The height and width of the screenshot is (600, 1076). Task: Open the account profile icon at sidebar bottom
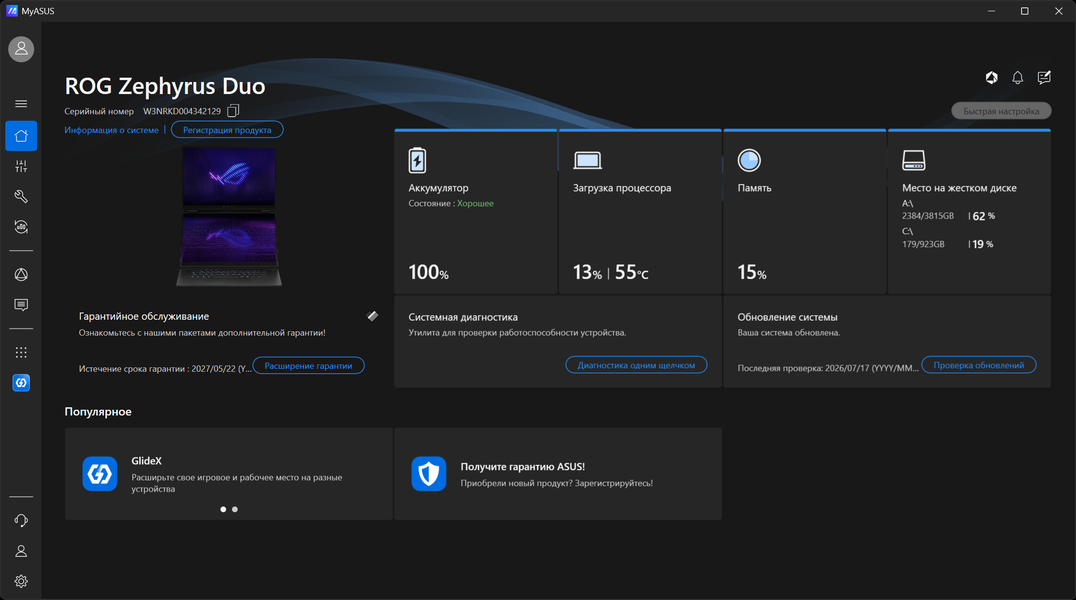coord(21,551)
